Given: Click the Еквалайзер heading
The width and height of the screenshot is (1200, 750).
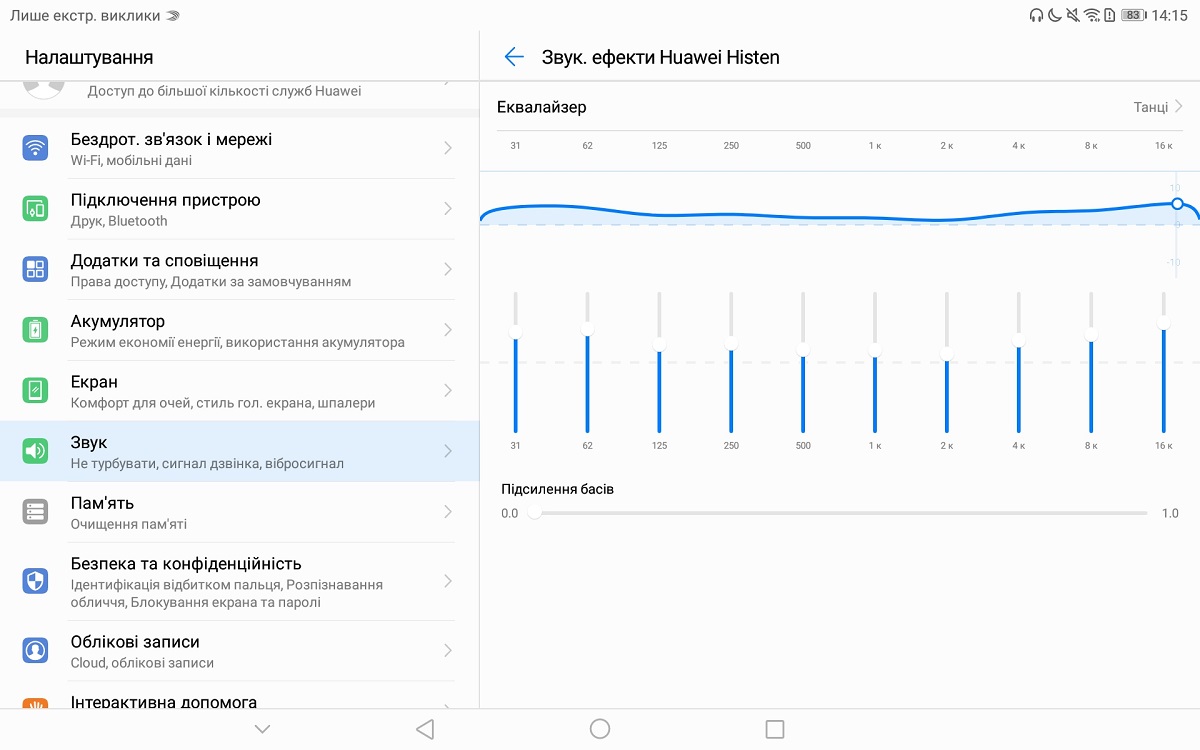Looking at the screenshot, I should (x=542, y=107).
